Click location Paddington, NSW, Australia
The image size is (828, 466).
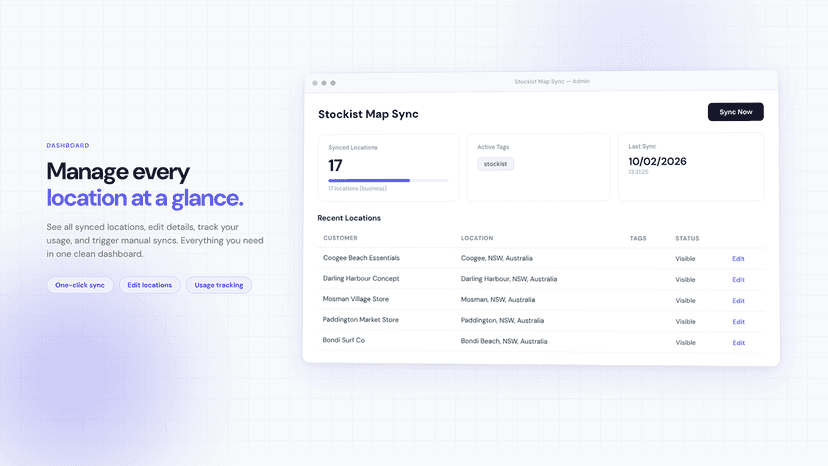(x=502, y=320)
